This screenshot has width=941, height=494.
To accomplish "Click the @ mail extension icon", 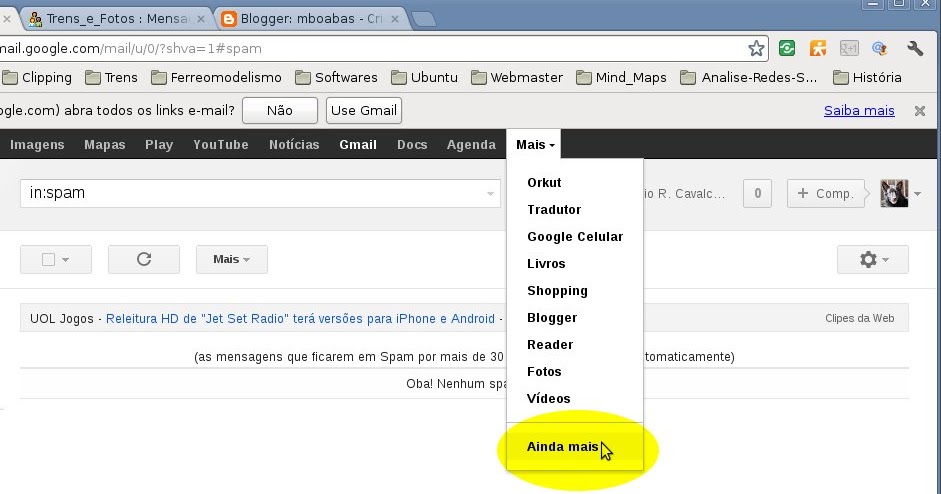I will point(880,48).
